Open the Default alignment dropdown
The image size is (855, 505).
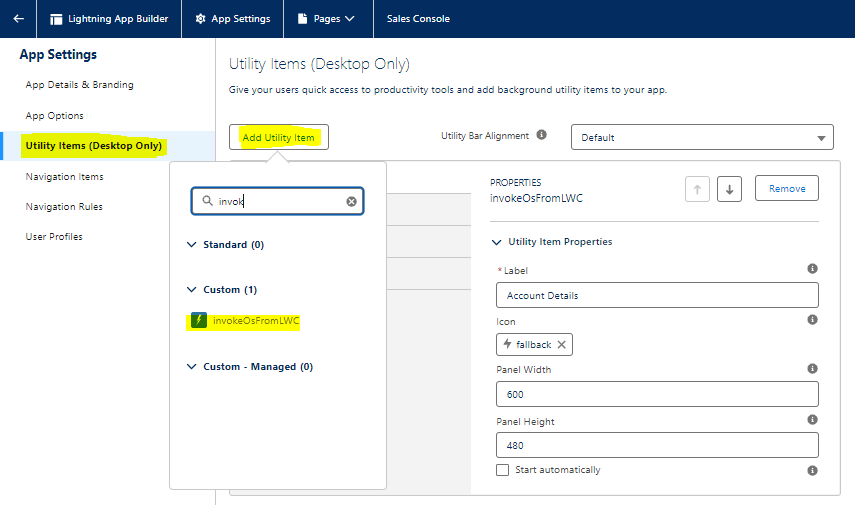702,137
